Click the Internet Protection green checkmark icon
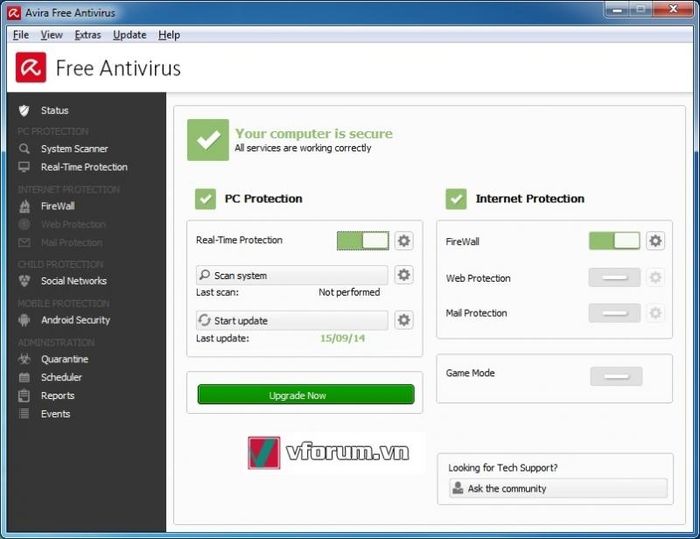This screenshot has height=539, width=700. click(456, 199)
